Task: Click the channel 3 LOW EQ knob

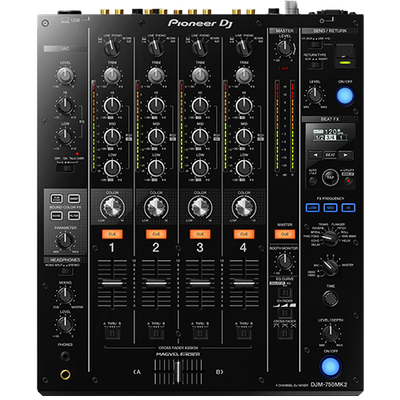Action: (x=200, y=168)
